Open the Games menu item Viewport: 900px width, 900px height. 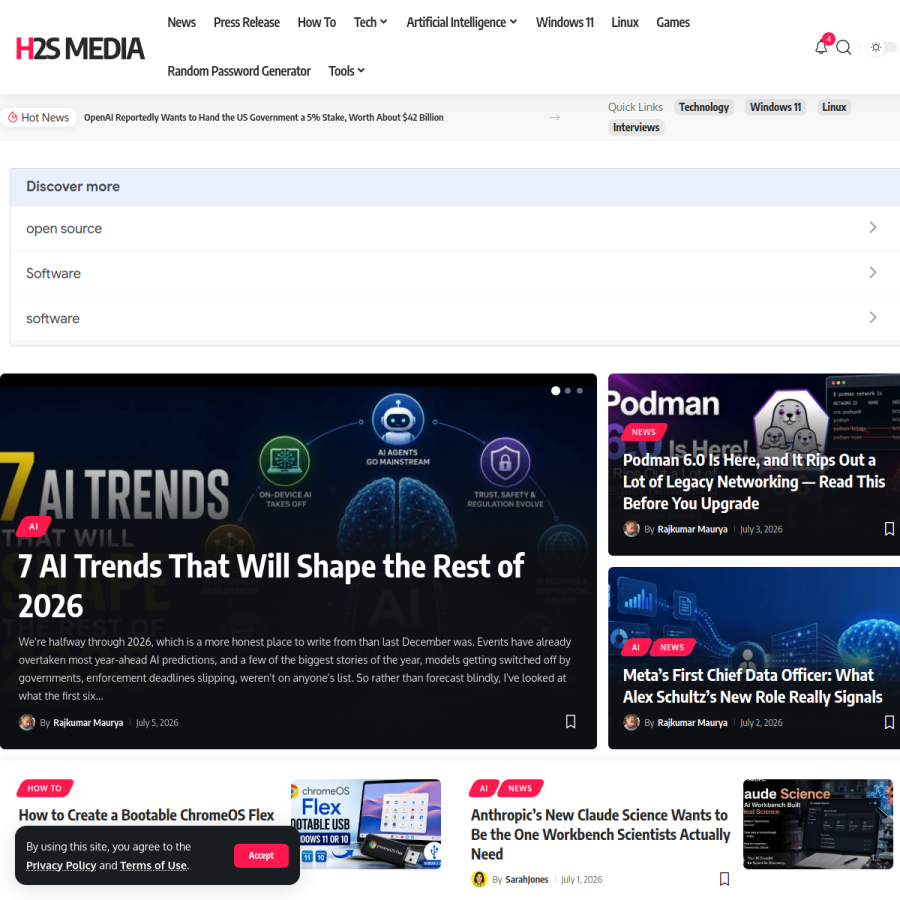point(673,22)
